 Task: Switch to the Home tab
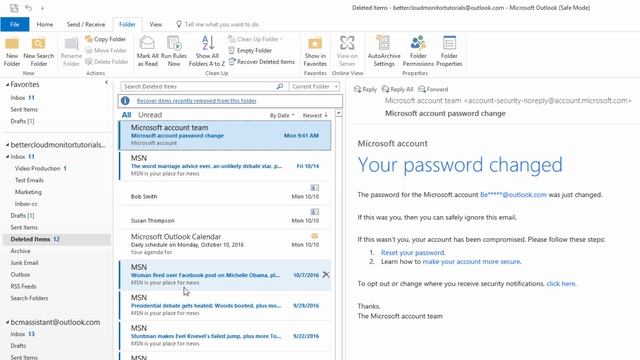point(45,24)
